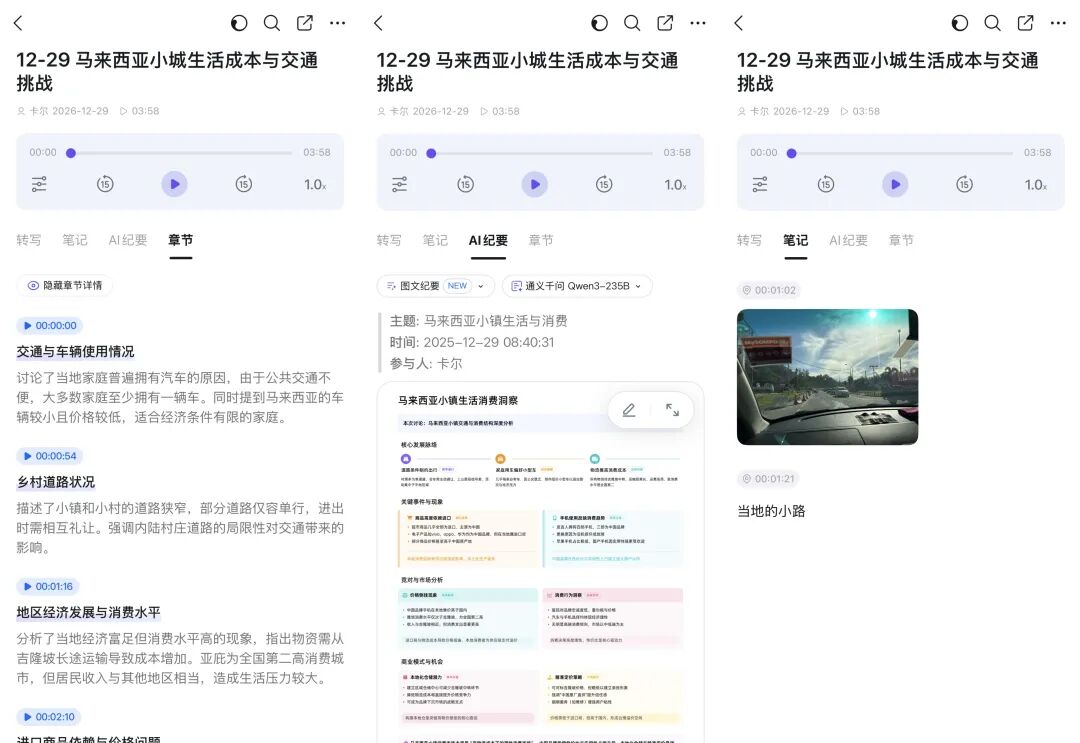Switch to the AI纪要 tab
The height and width of the screenshot is (743, 1080).
pos(488,240)
